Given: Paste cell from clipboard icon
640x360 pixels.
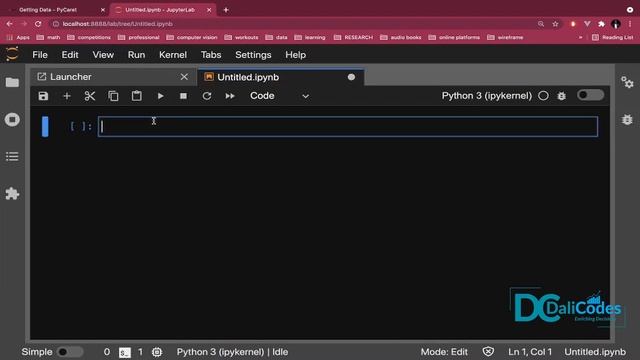Looking at the screenshot, I should tap(136, 96).
